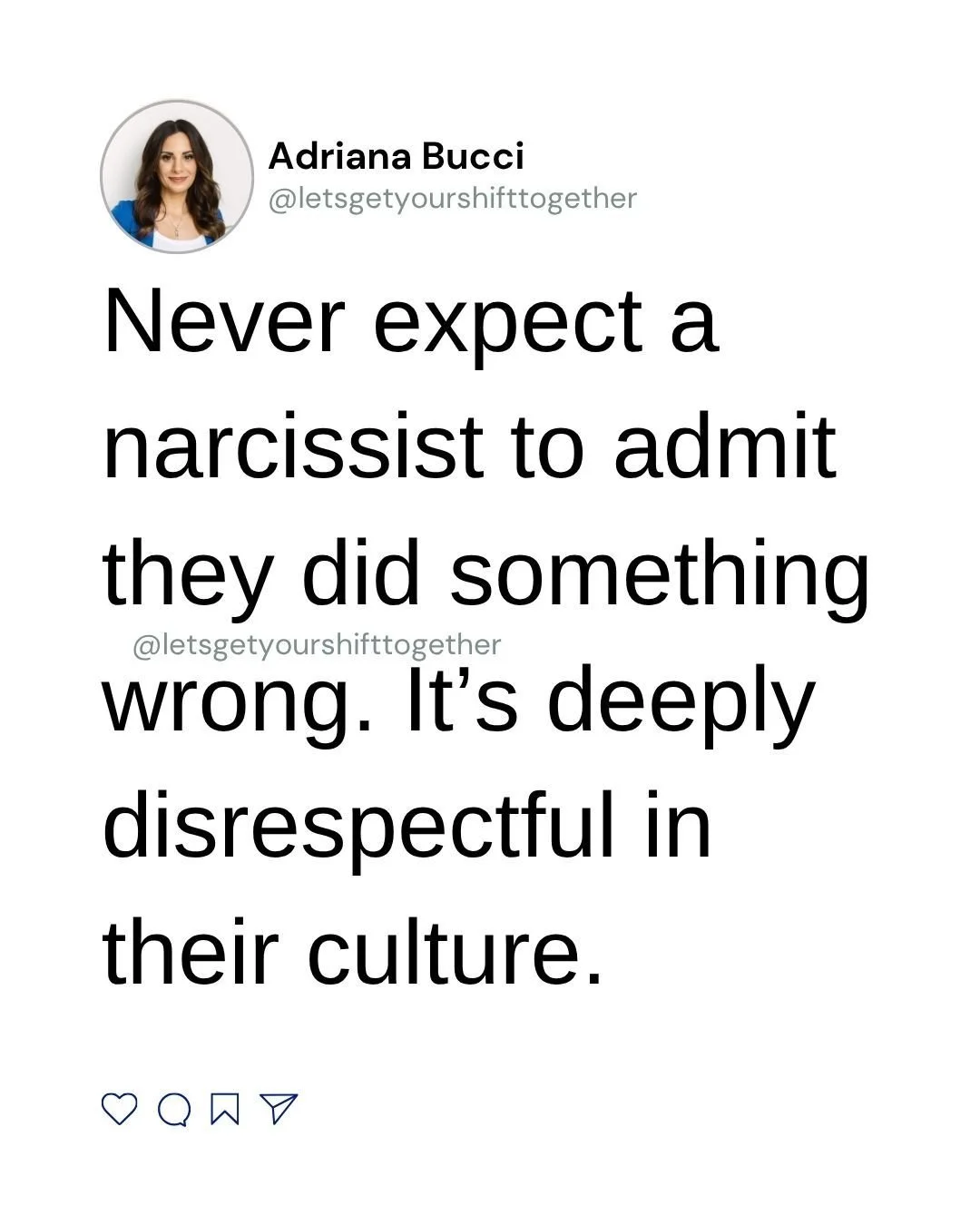Share the post using the paper plane icon

[279, 1109]
